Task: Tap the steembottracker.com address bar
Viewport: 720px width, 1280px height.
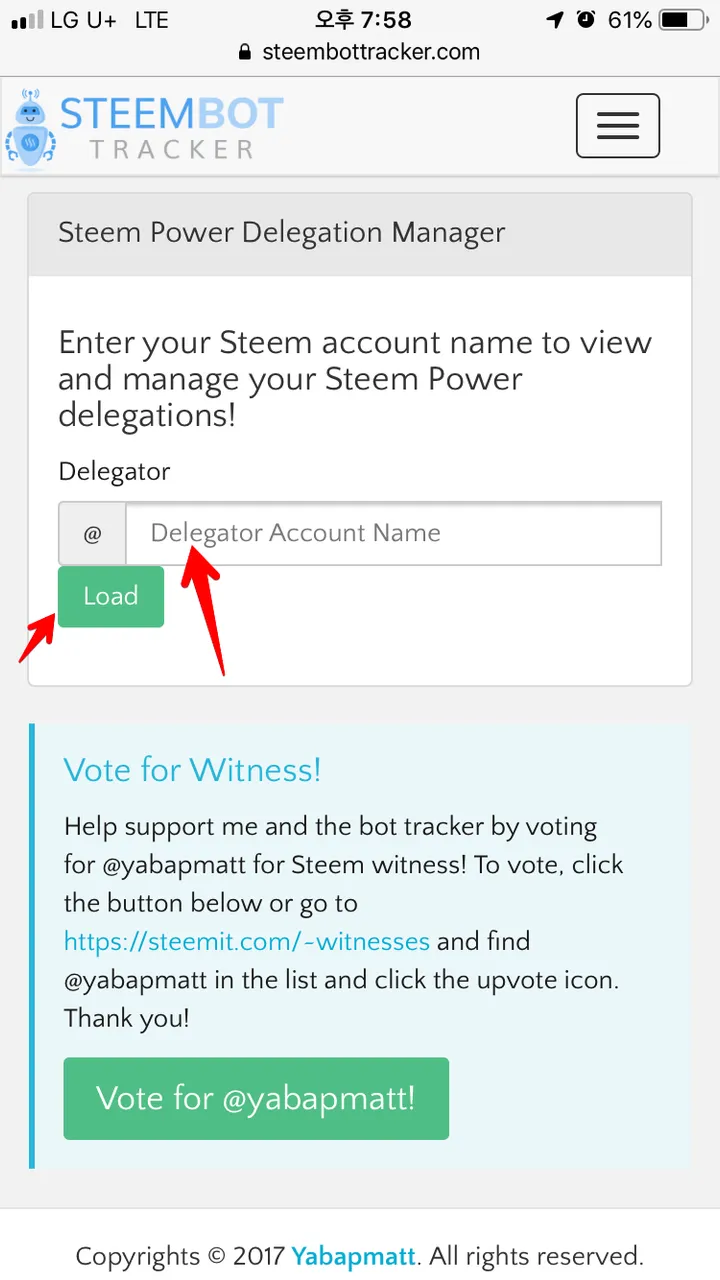Action: [x=360, y=53]
